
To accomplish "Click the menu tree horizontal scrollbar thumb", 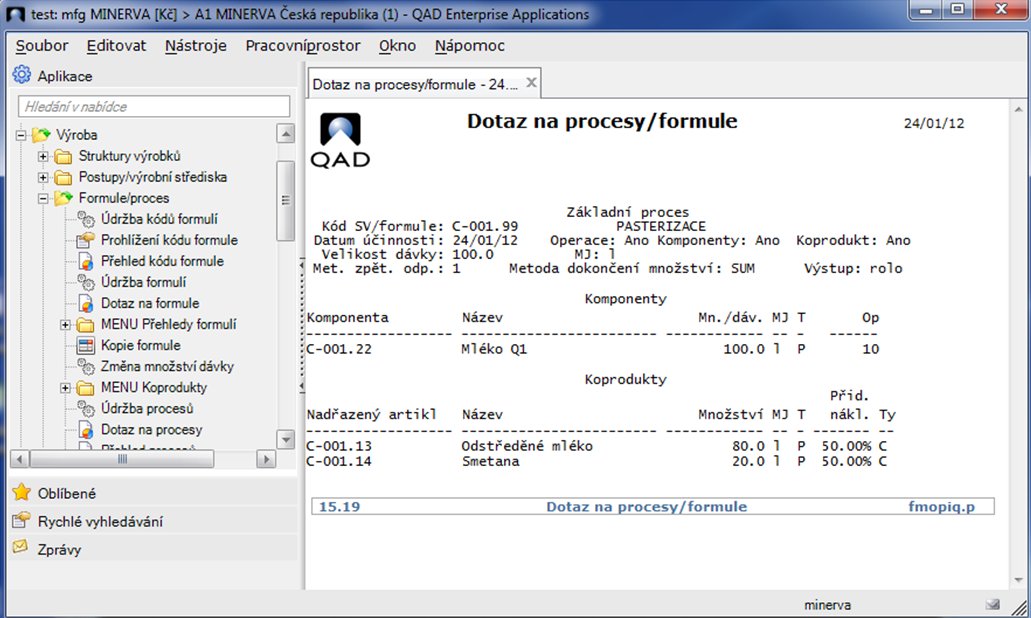I will (122, 459).
